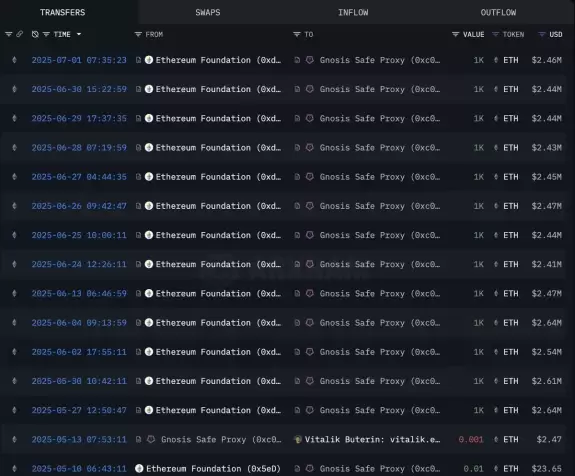Open transaction dated 2025-05-10 06:43:11

click(x=79, y=469)
